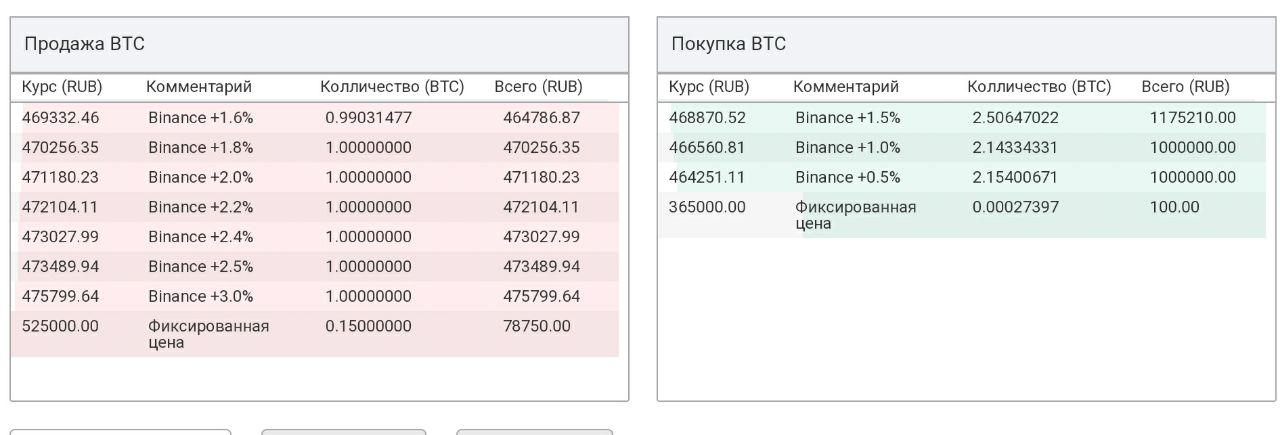Click sell total 78750.00 cell
The width and height of the screenshot is (1280, 435).
click(537, 326)
